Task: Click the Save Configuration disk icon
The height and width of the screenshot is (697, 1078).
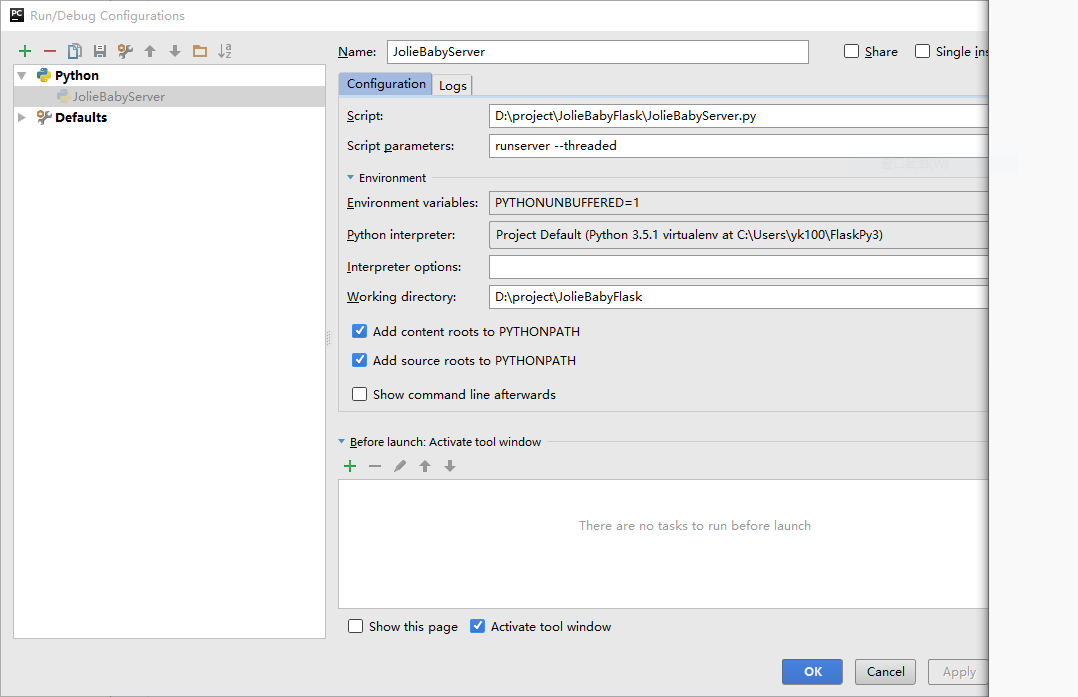Action: pos(100,51)
